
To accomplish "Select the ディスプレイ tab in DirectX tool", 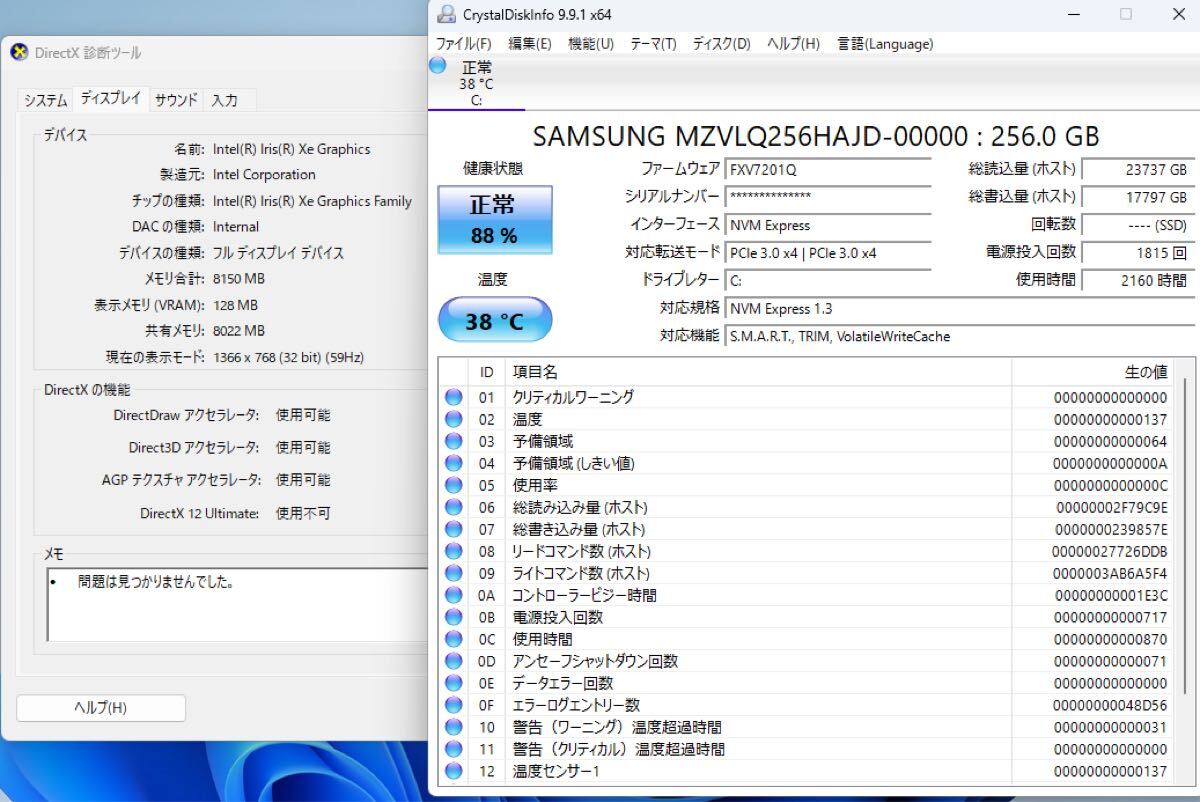I will pyautogui.click(x=110, y=98).
